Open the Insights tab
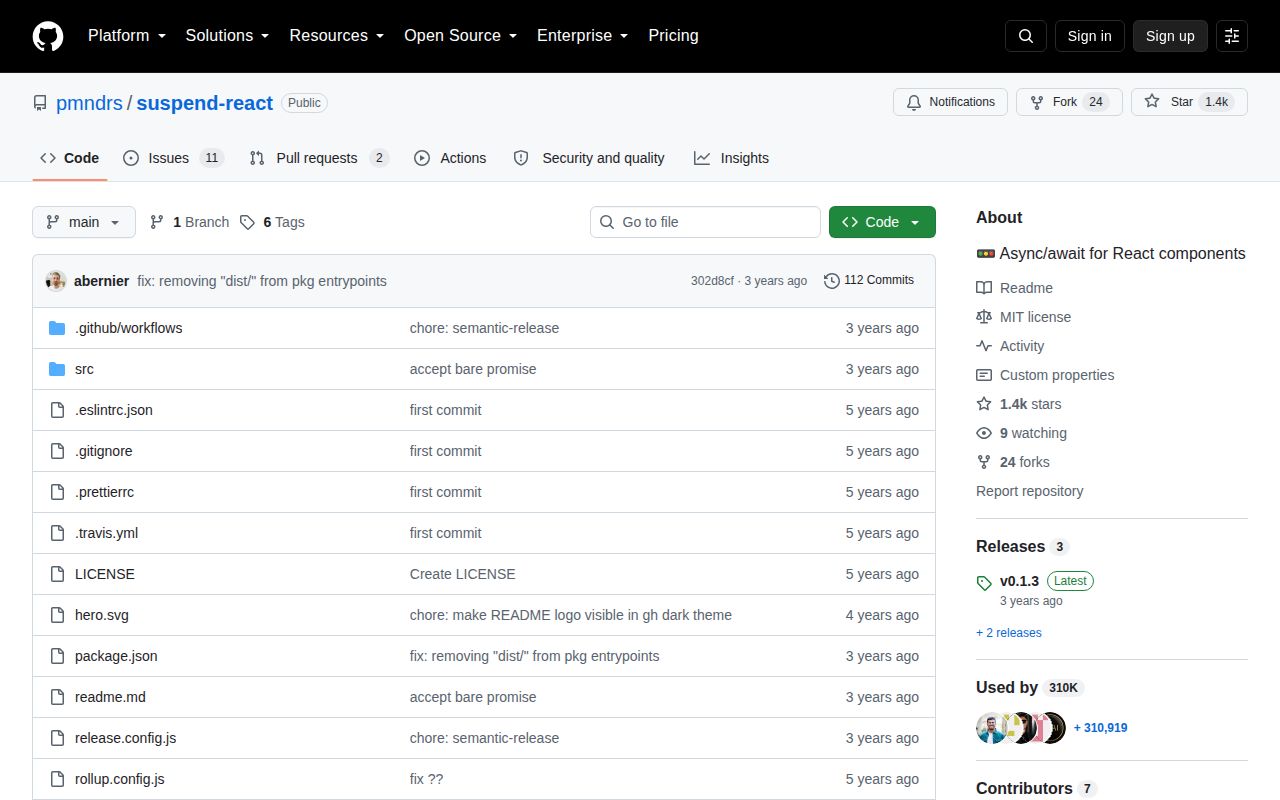The image size is (1280, 800). coord(731,158)
